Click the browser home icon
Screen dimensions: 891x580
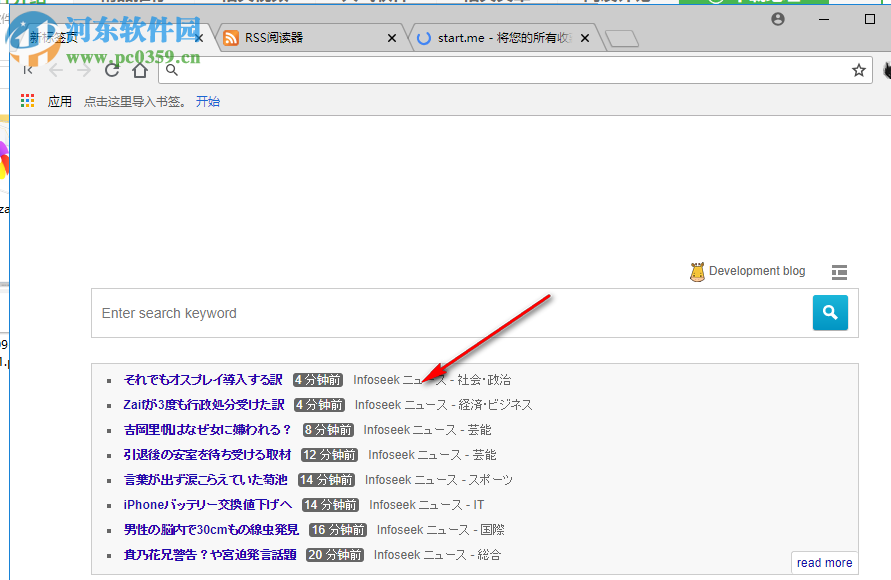140,71
